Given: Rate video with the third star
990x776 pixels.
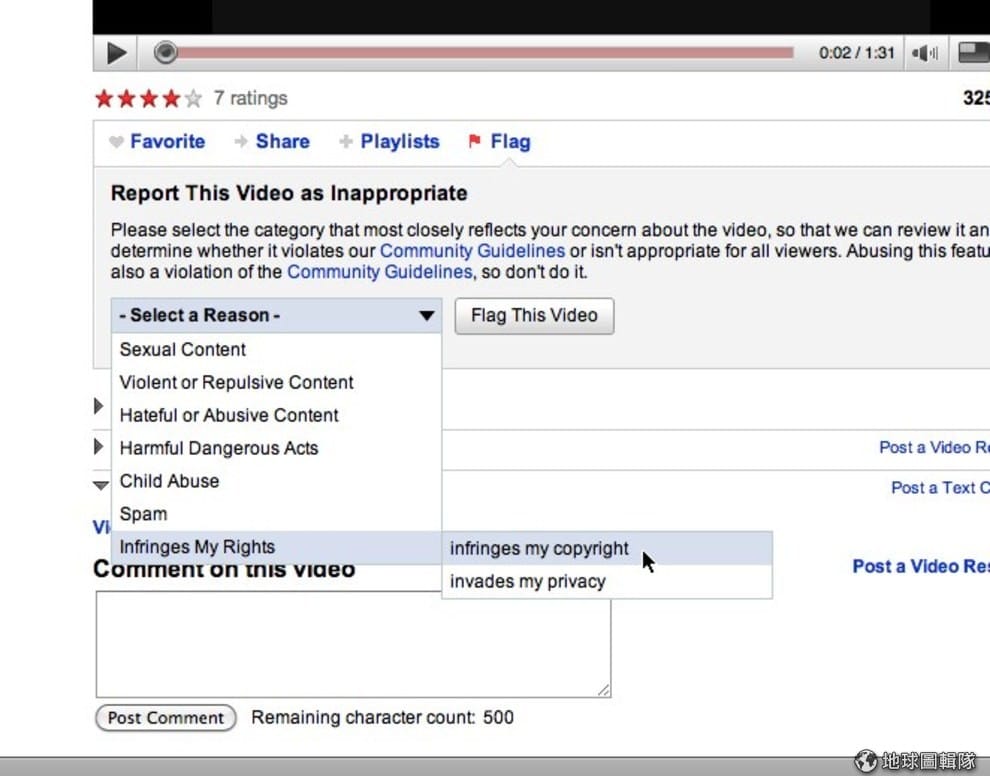Looking at the screenshot, I should pos(149,98).
